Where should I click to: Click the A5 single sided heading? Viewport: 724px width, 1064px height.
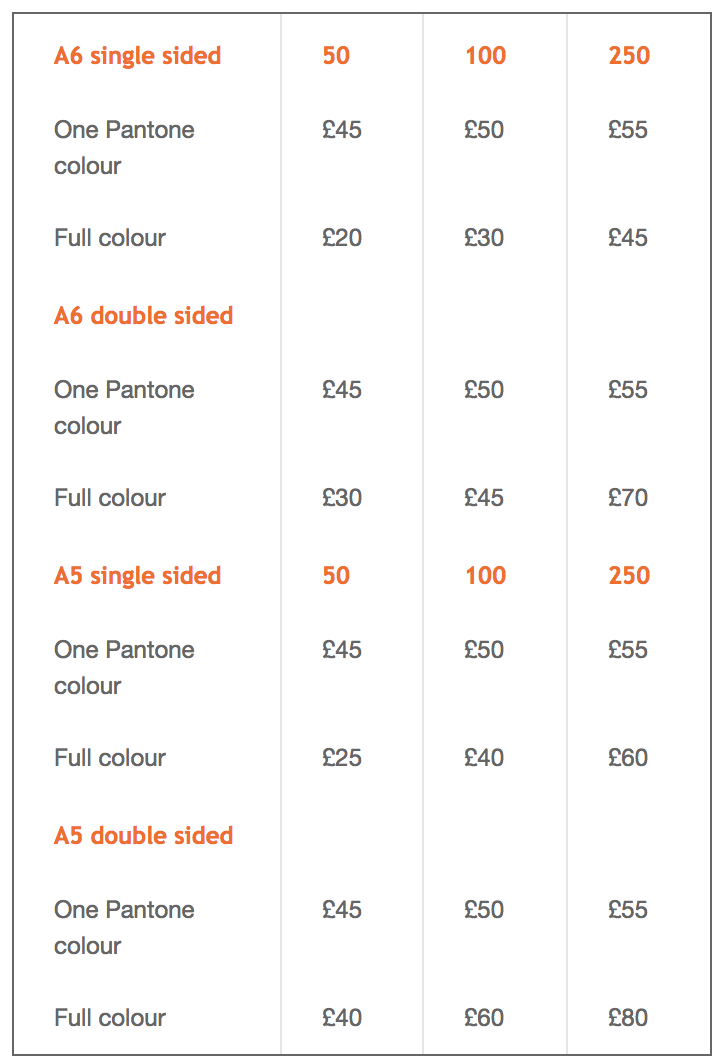coord(138,575)
